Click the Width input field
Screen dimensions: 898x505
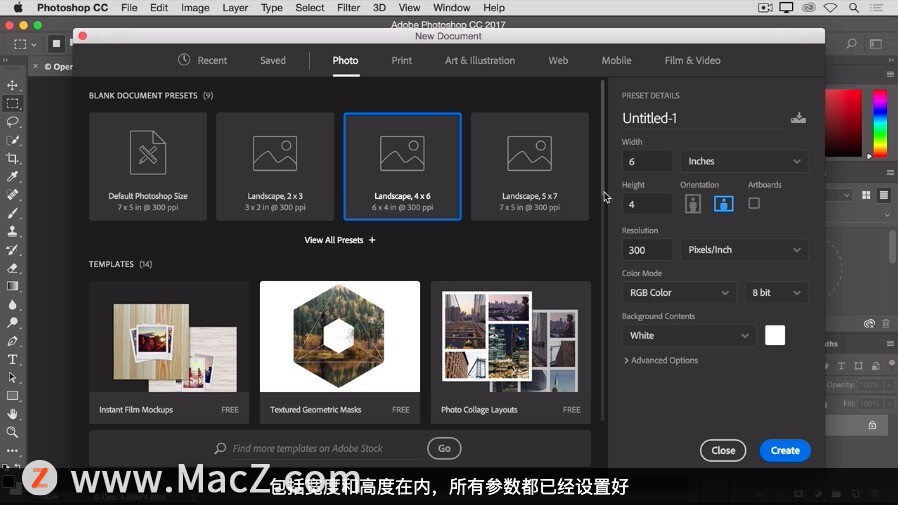click(647, 161)
